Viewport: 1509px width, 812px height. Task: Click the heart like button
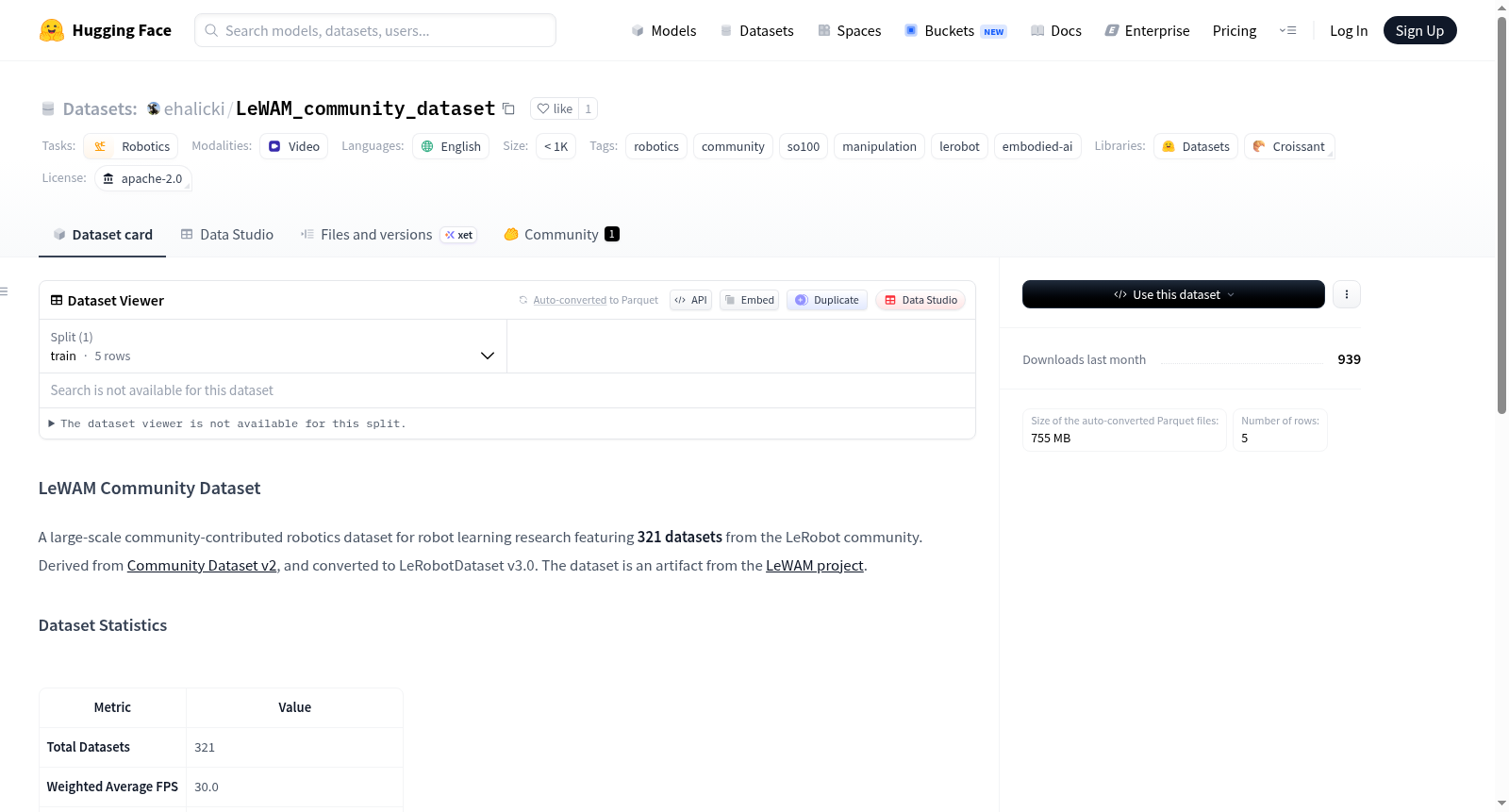555,108
